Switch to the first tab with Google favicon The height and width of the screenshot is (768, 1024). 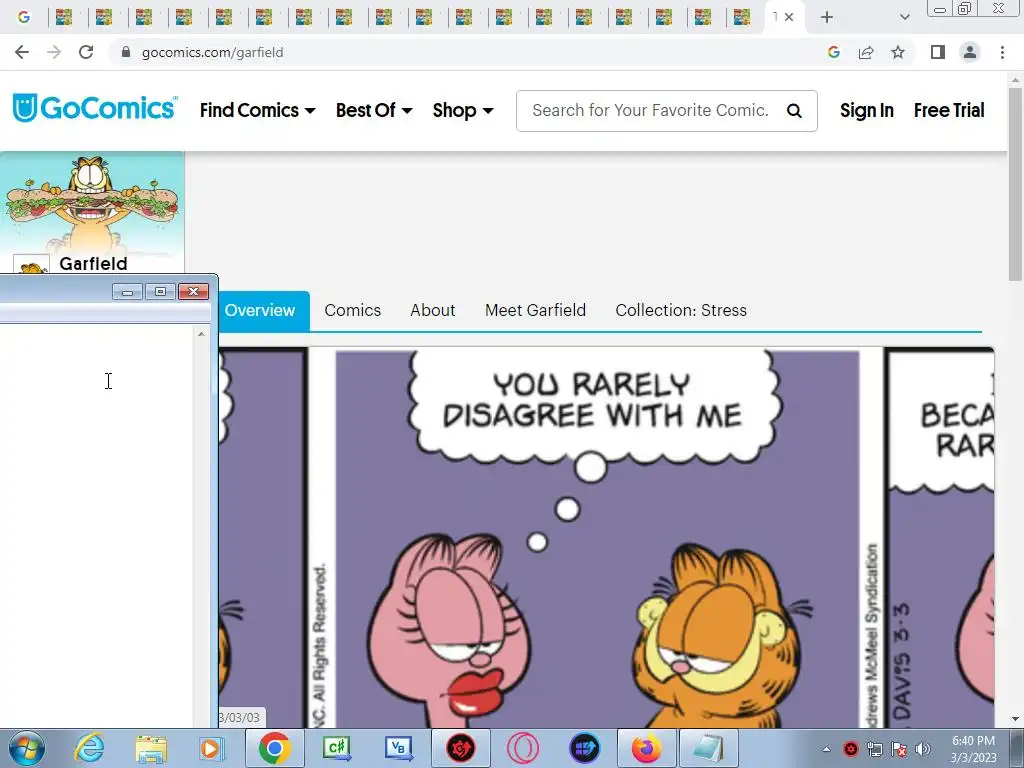(24, 17)
